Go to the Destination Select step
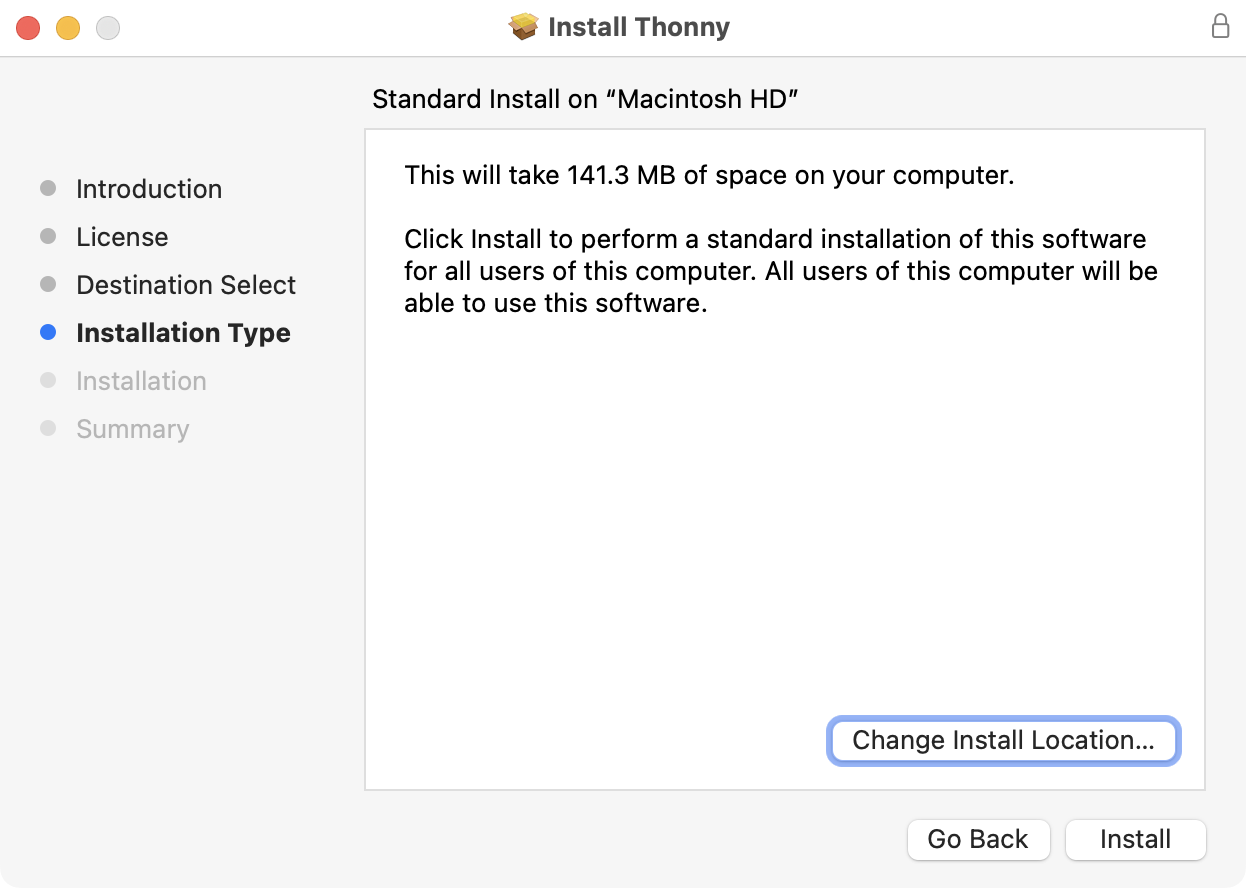This screenshot has width=1246, height=888. pyautogui.click(x=186, y=285)
